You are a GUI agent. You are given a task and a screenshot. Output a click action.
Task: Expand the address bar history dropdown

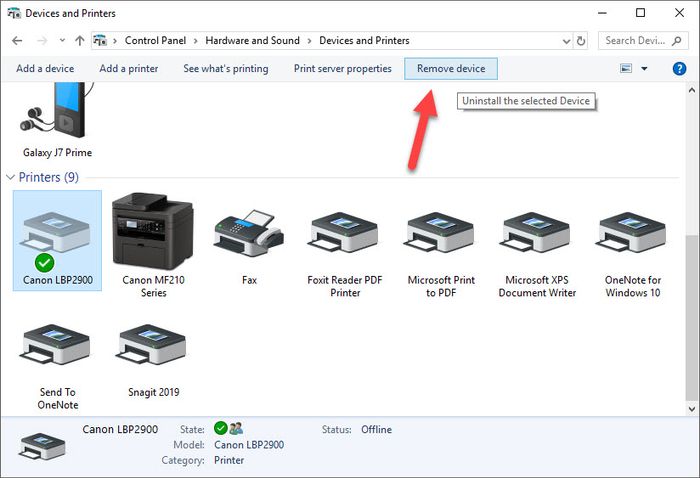click(566, 41)
